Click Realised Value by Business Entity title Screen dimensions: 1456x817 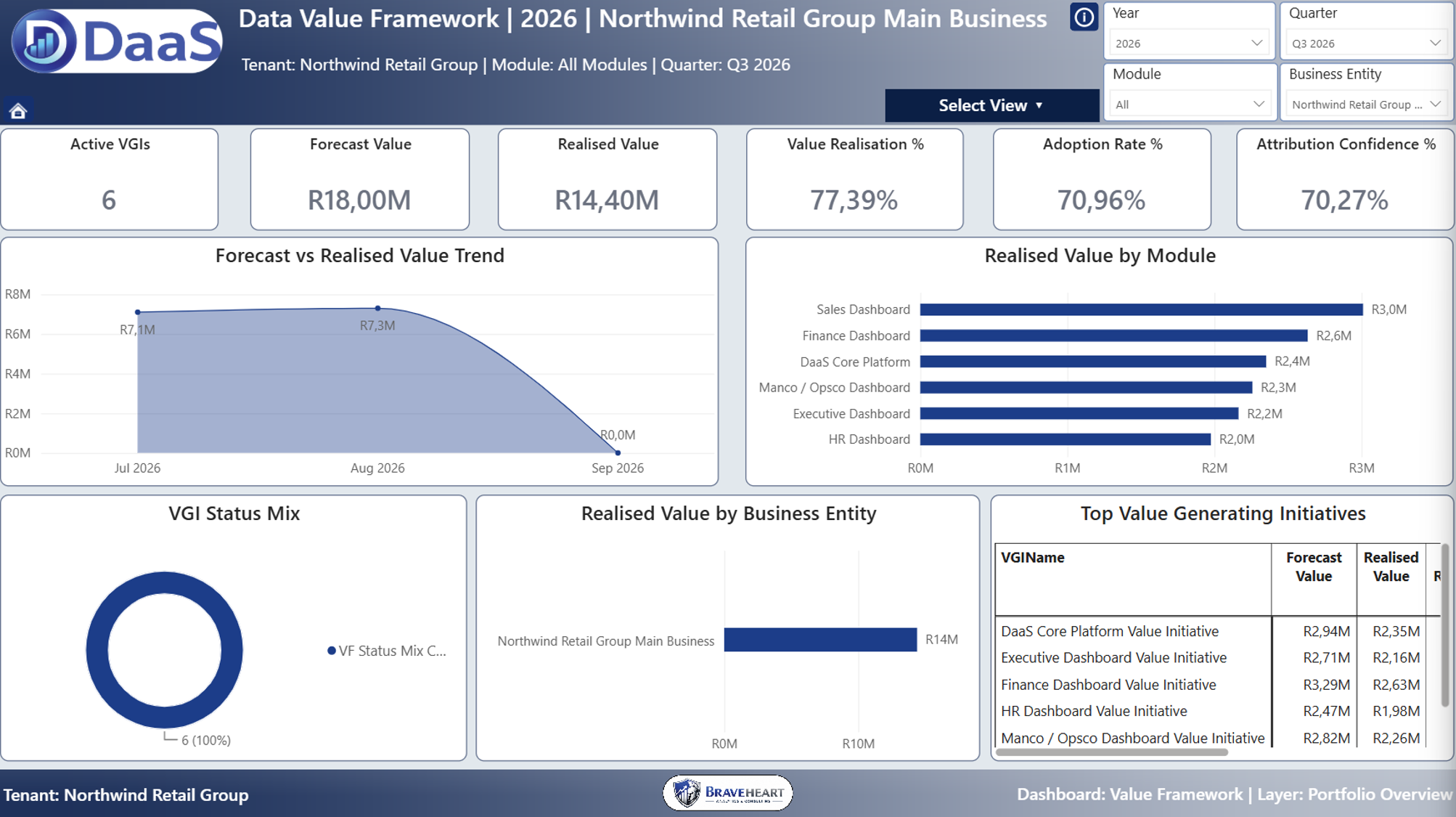[x=729, y=513]
